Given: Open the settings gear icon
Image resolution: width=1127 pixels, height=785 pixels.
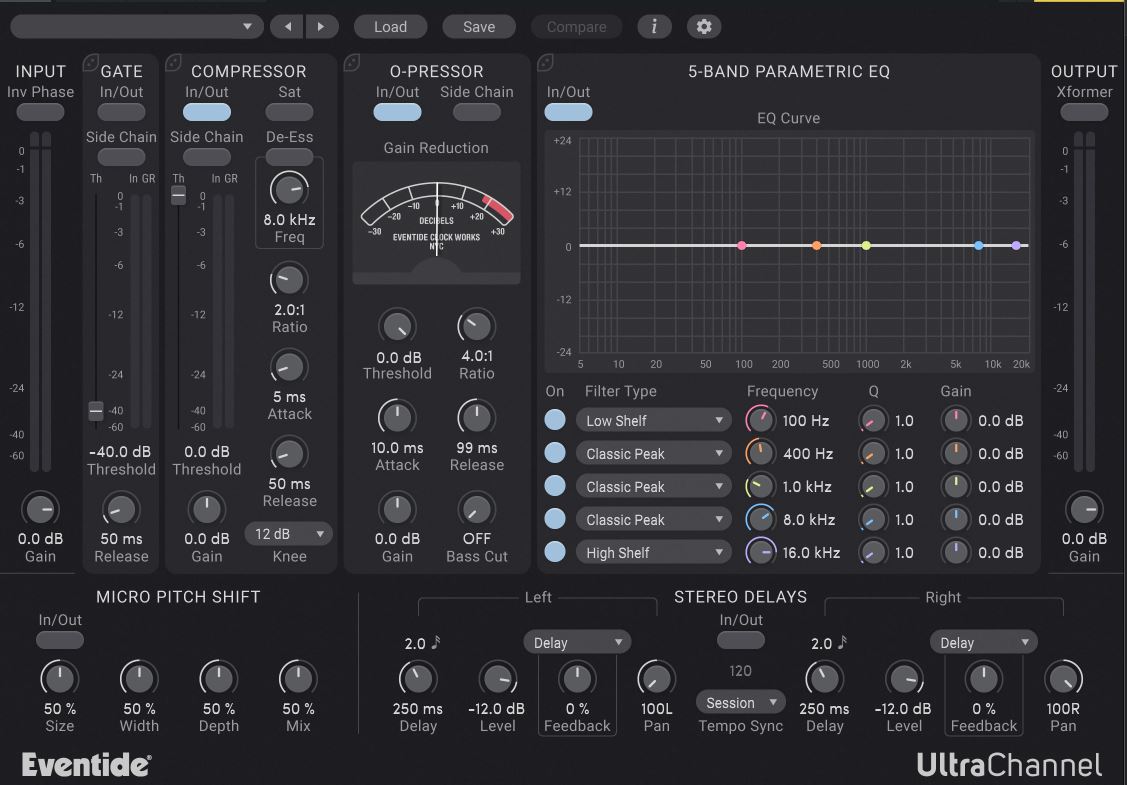Looking at the screenshot, I should coord(704,27).
